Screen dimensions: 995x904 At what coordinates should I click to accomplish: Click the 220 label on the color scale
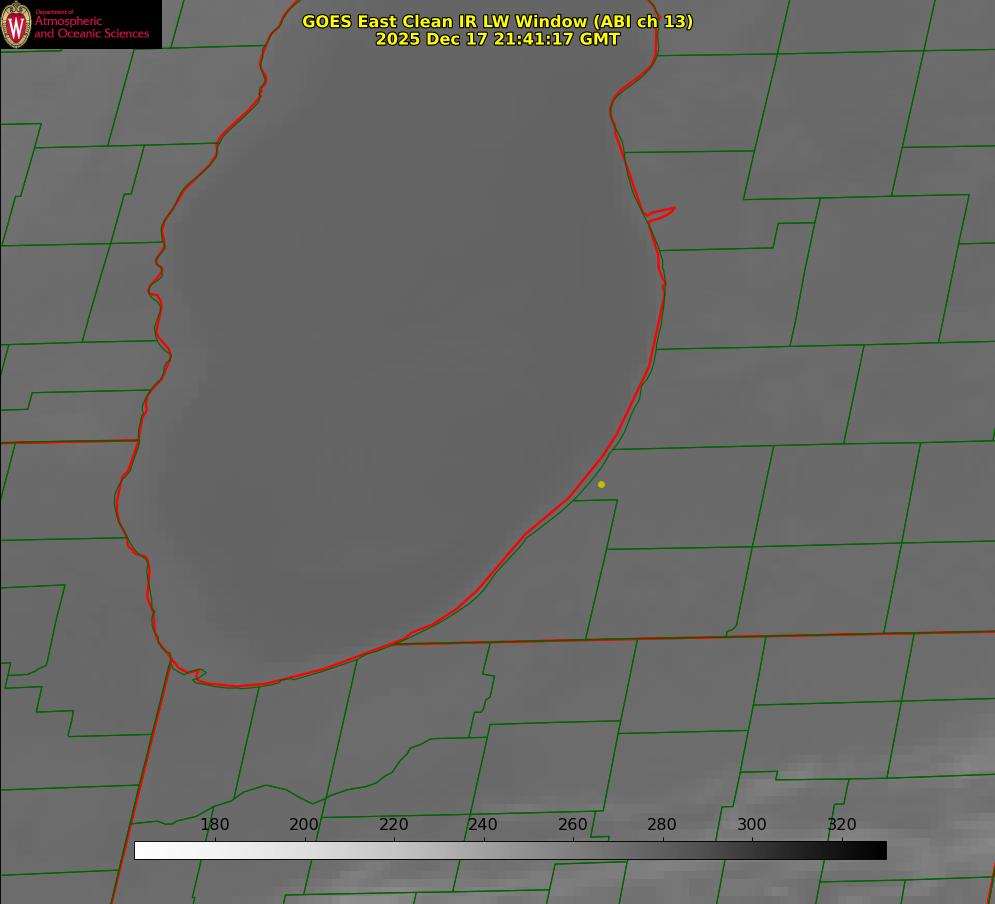(393, 824)
